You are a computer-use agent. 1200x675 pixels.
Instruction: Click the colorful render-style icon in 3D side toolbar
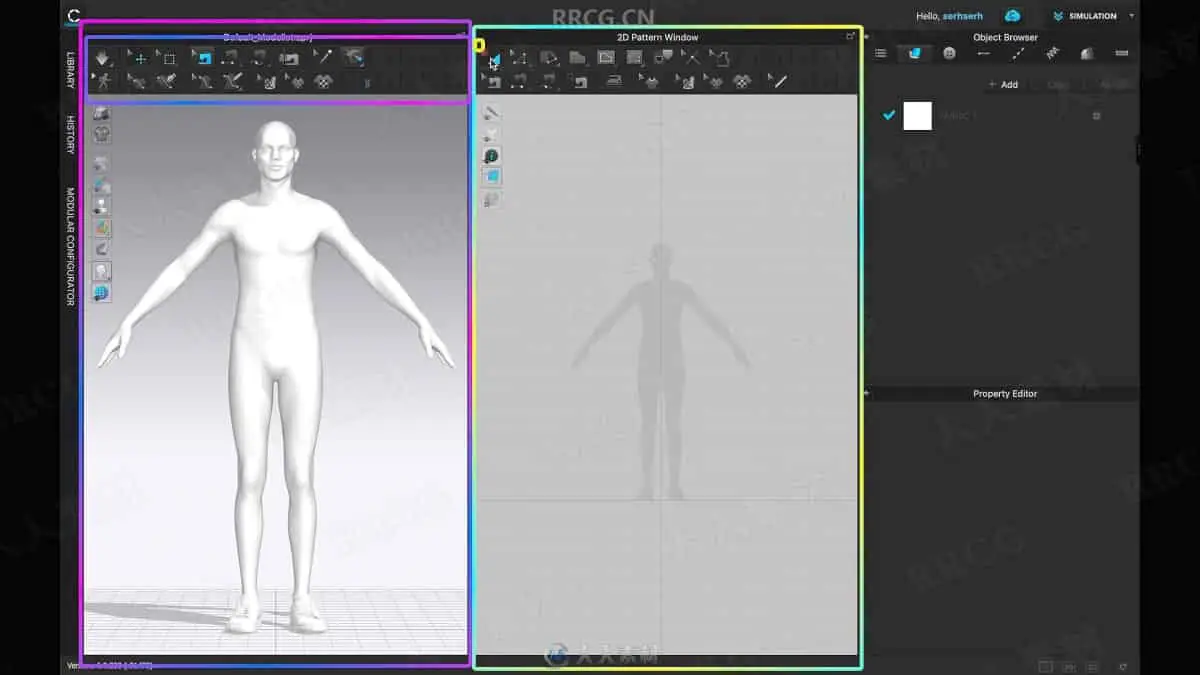pyautogui.click(x=102, y=228)
